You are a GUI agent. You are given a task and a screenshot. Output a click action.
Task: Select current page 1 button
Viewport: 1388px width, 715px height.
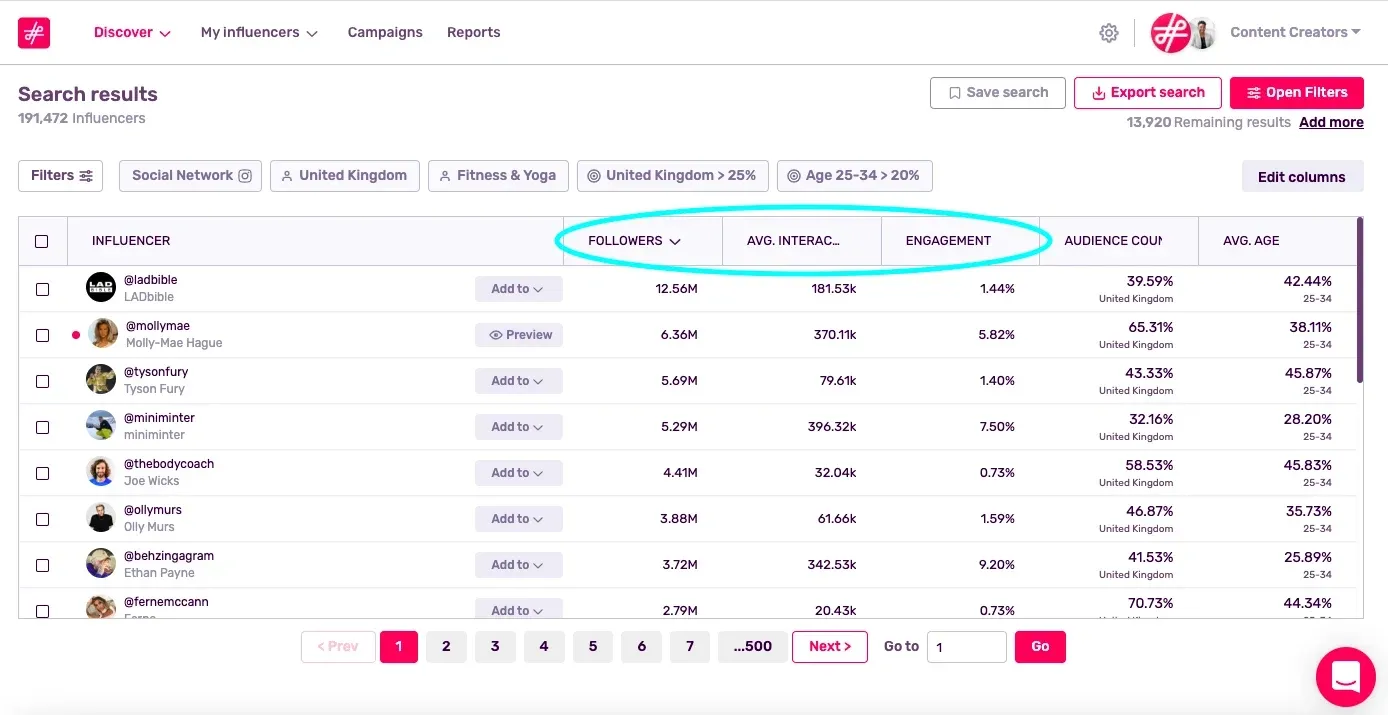point(398,647)
